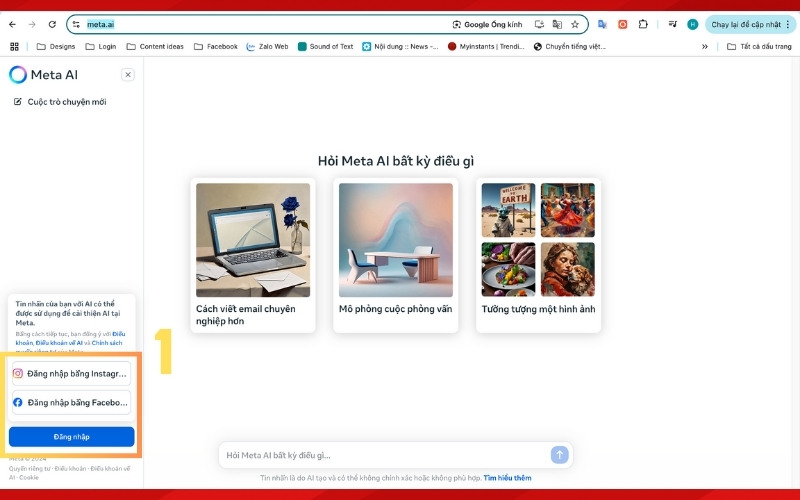Click the woman with dog image
800x500 pixels.
point(567,269)
